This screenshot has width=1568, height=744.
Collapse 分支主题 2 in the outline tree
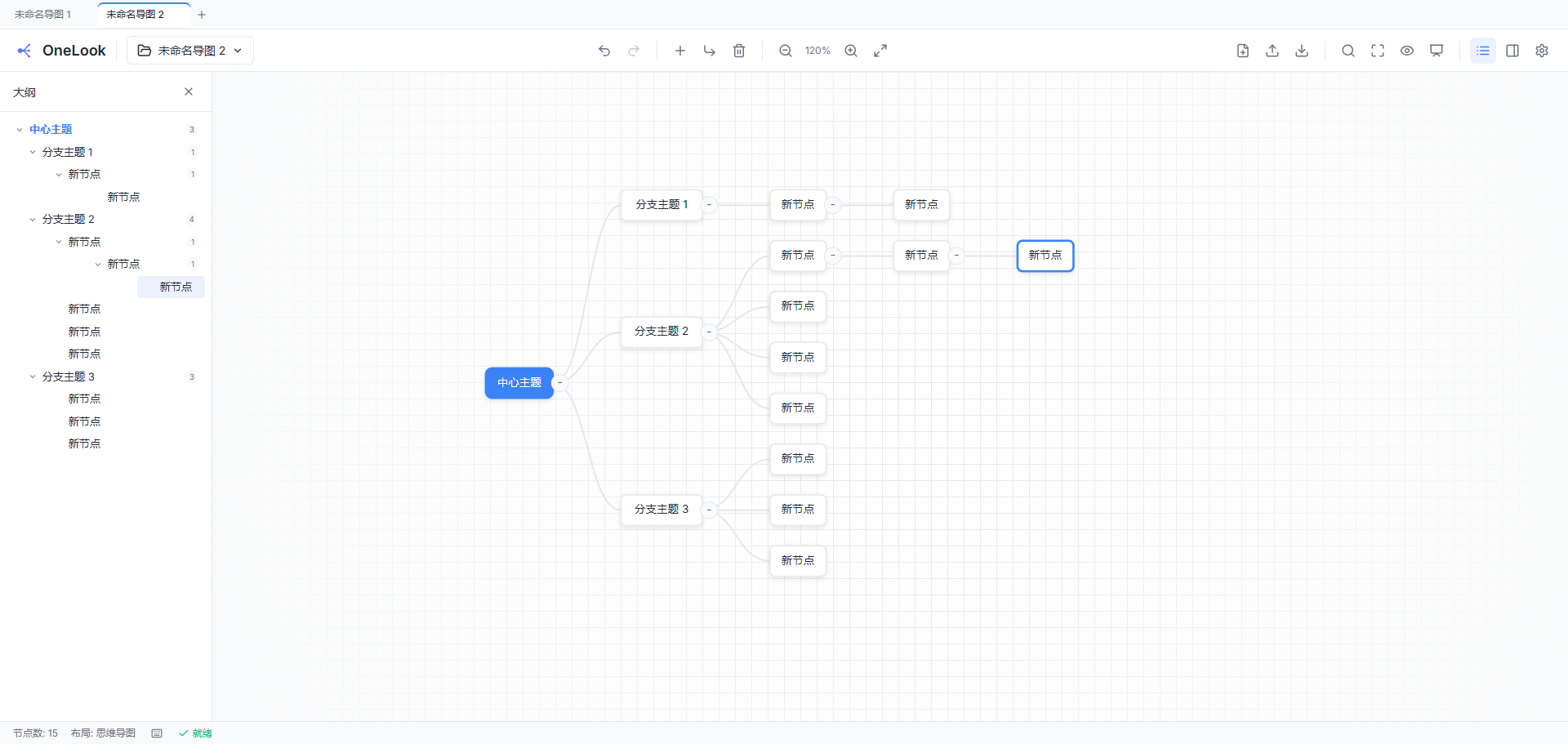point(33,220)
